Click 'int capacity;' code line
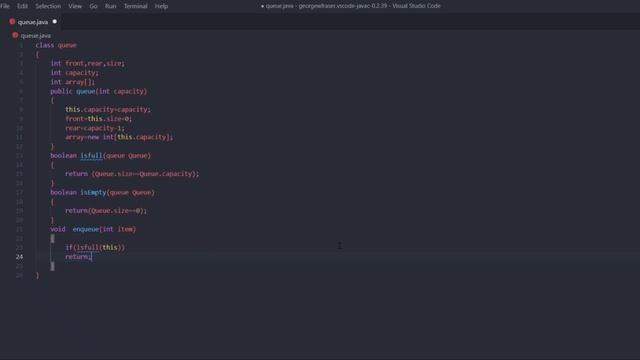Image resolution: width=640 pixels, height=360 pixels. pos(74,73)
